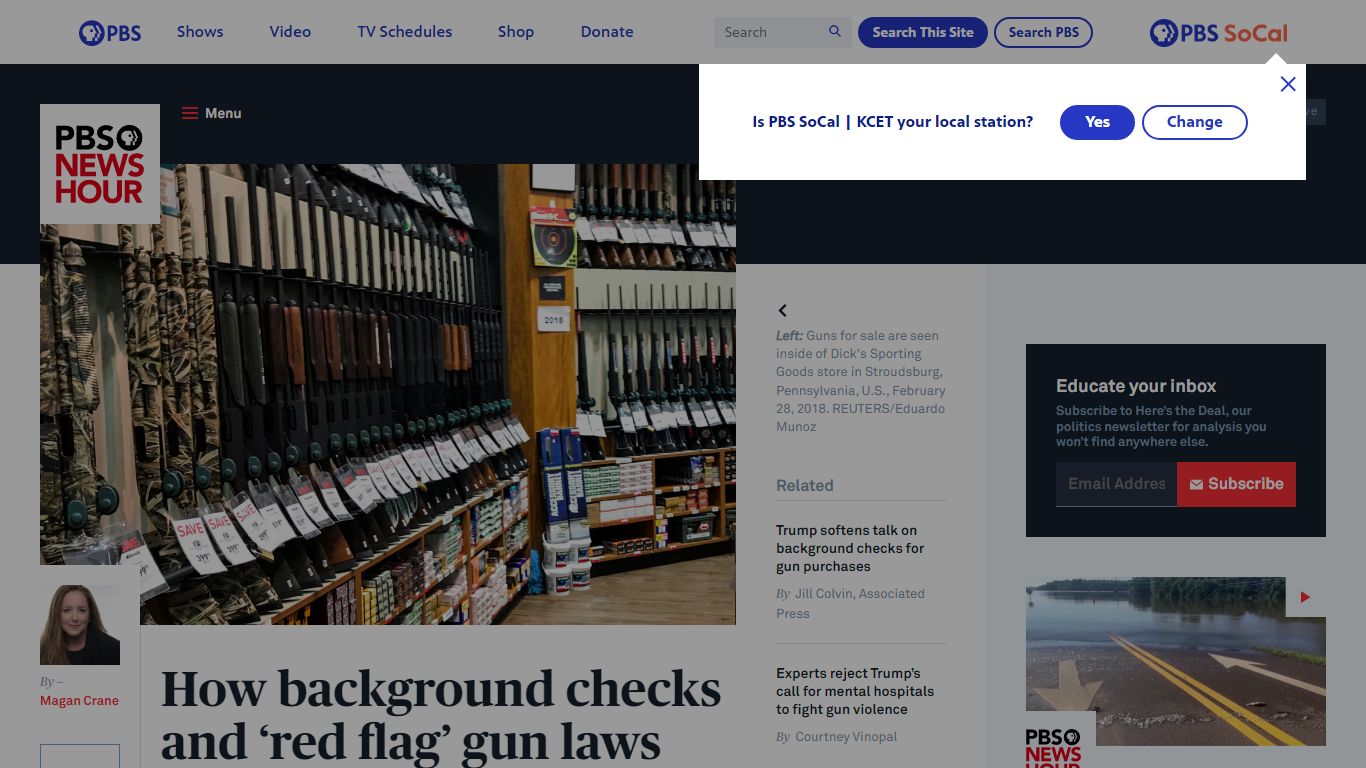Image resolution: width=1366 pixels, height=768 pixels.
Task: Click the search magnifier icon
Action: point(835,32)
